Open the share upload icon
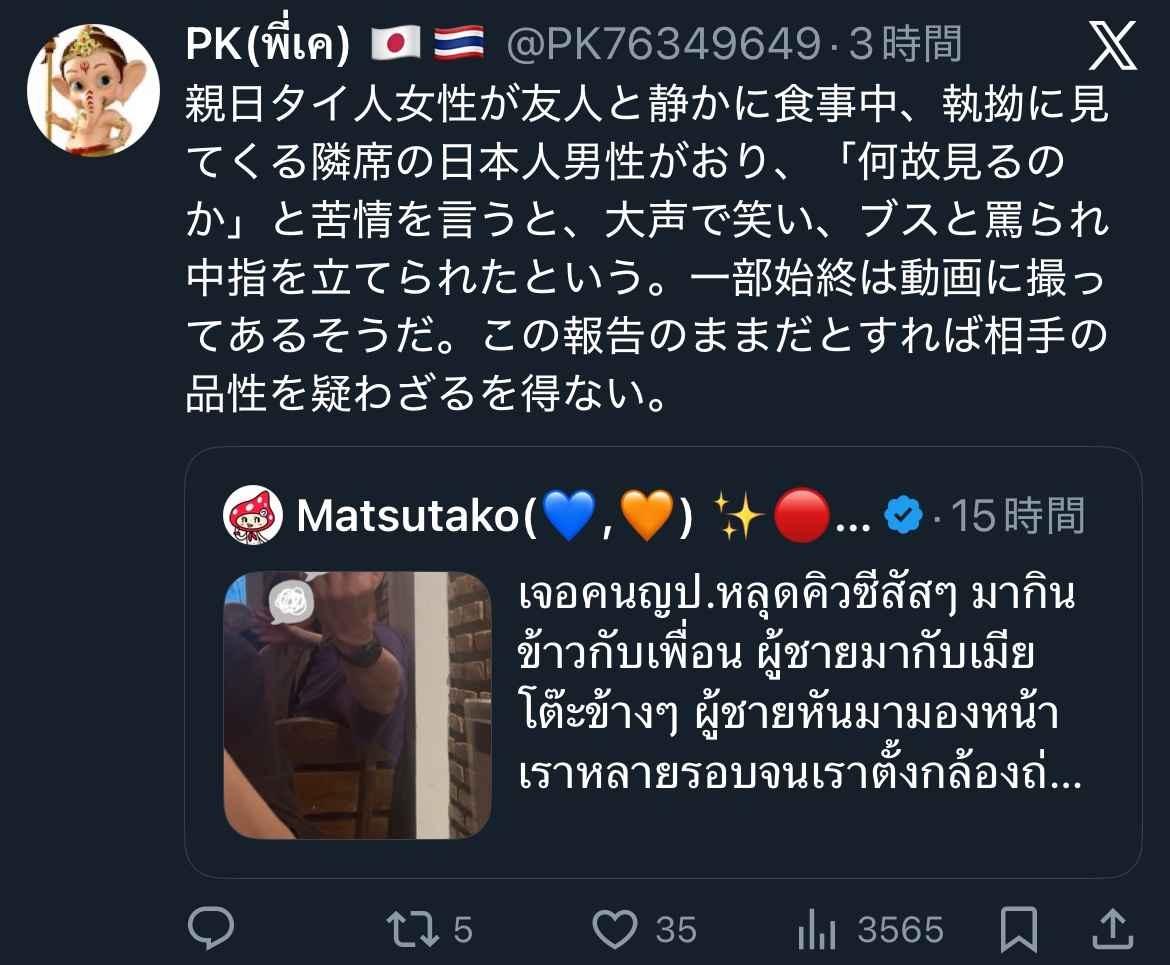 [1113, 928]
